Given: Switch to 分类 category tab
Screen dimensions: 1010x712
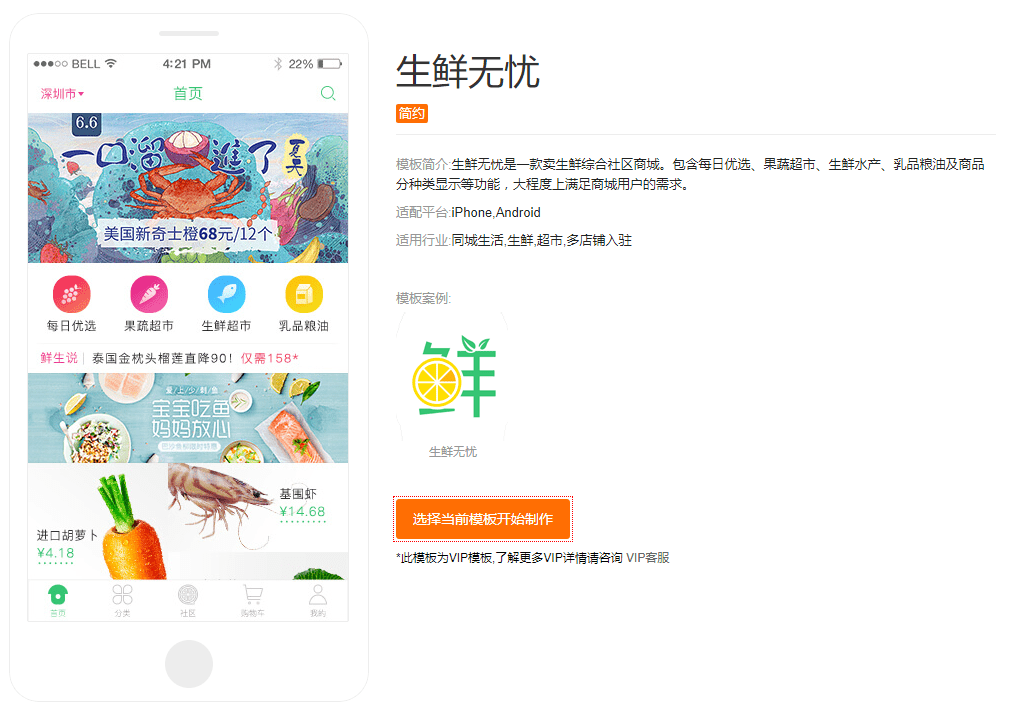Looking at the screenshot, I should pos(122,595).
